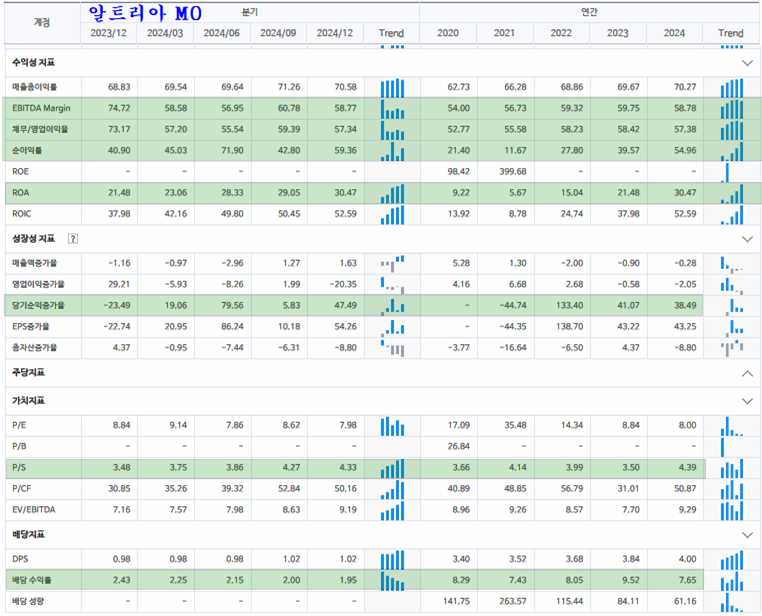762x616 pixels.
Task: Select the 배당 성향 row label
Action: (x=28, y=601)
